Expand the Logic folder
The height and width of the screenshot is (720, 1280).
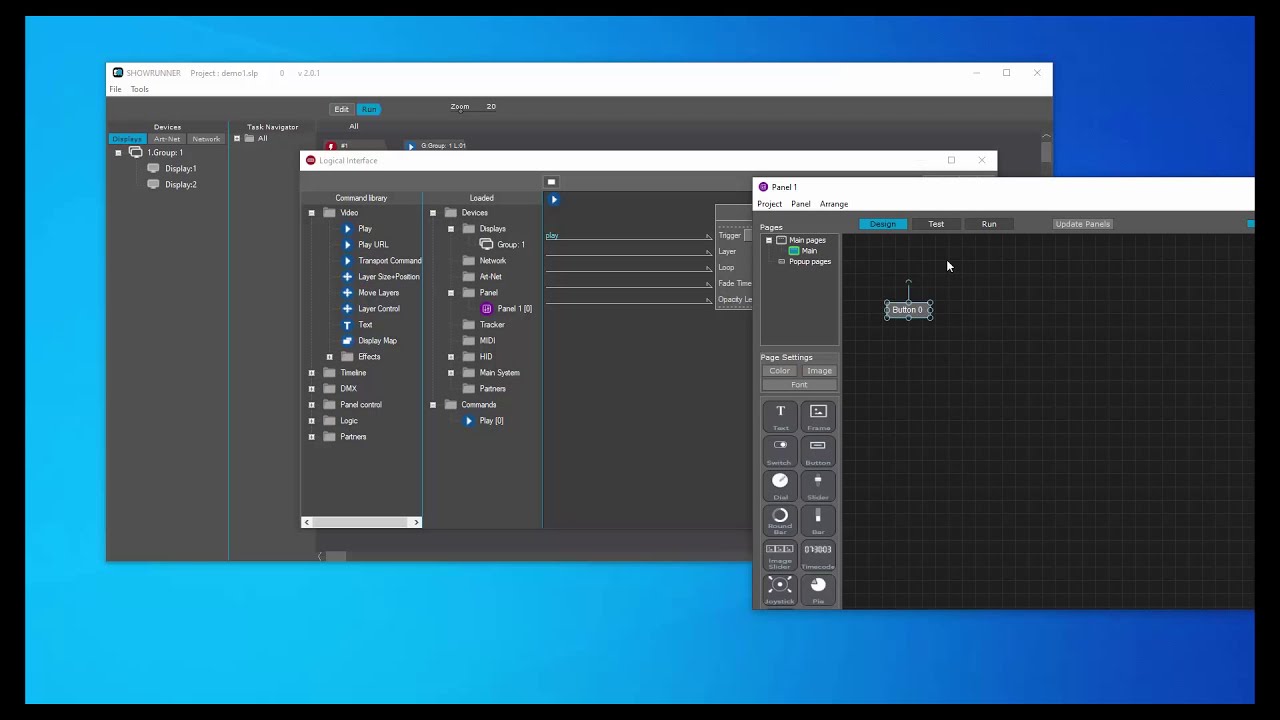pyautogui.click(x=311, y=421)
